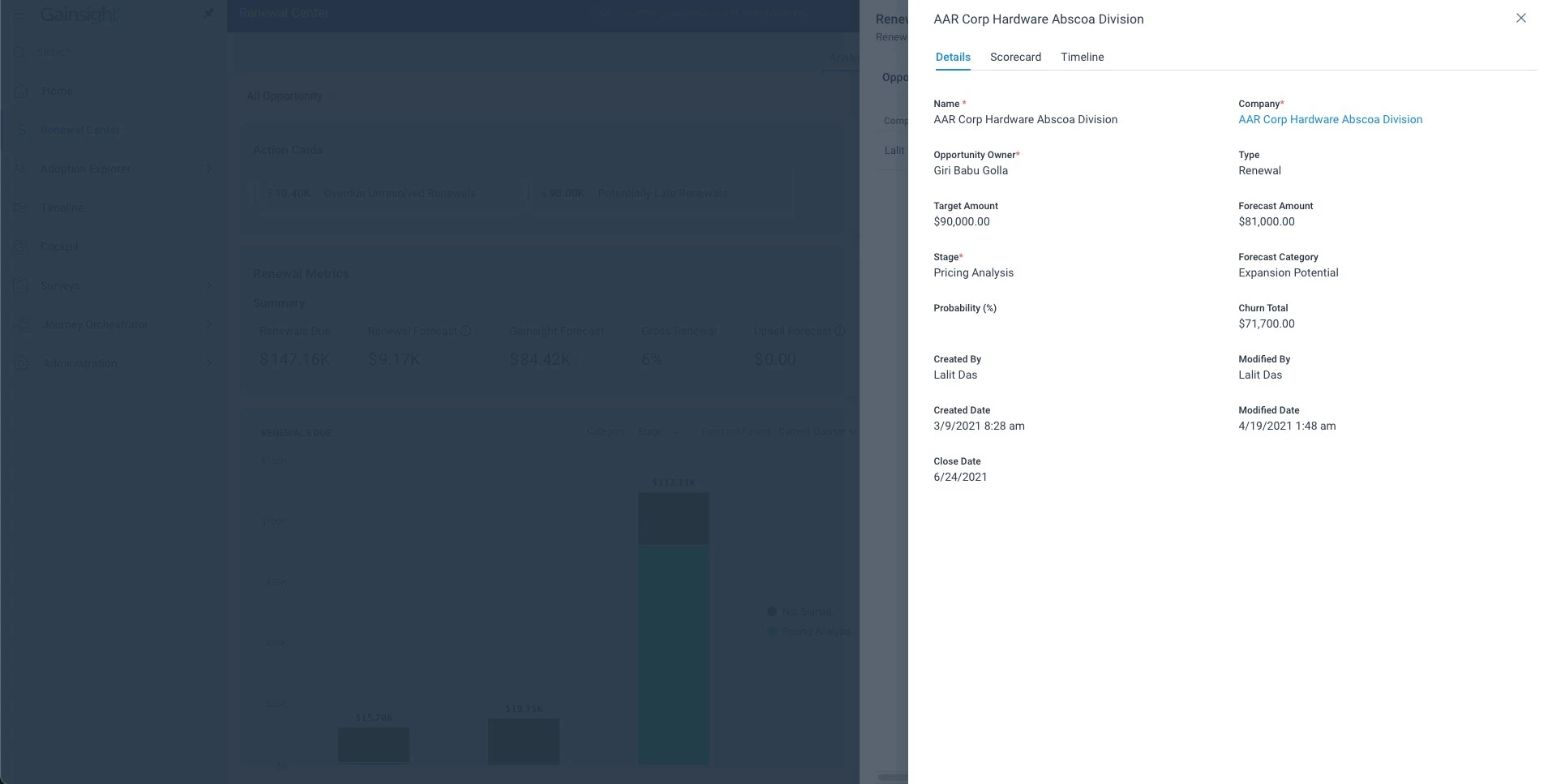Click the Modified Date value 4/19/2021 1:48 am
The image size is (1548, 784).
[1287, 426]
